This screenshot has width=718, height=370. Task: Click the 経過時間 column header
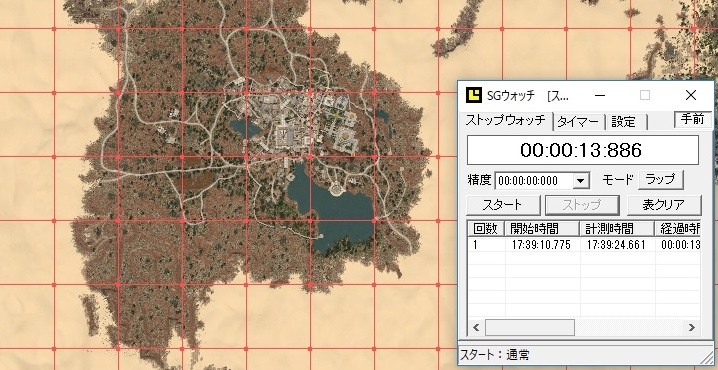pyautogui.click(x=678, y=229)
